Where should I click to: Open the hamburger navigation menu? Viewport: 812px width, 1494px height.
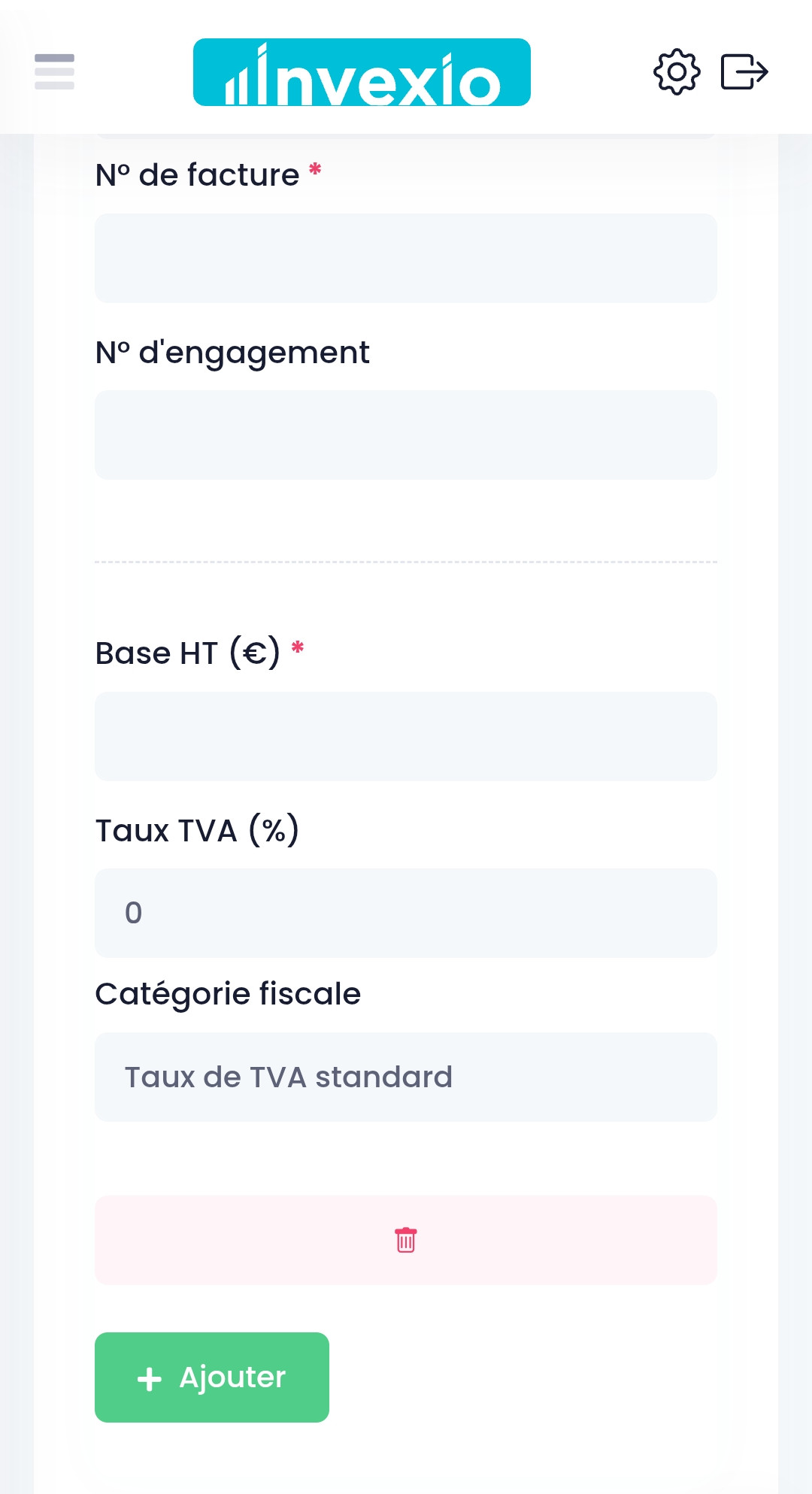coord(53,71)
